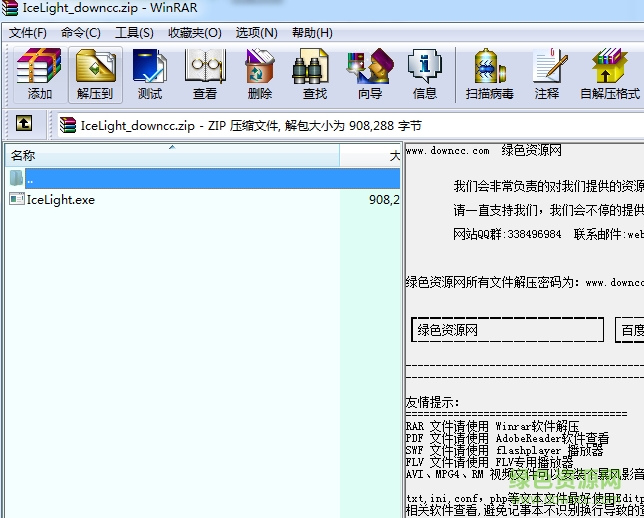Open the 文件(F) menu

[x=28, y=32]
